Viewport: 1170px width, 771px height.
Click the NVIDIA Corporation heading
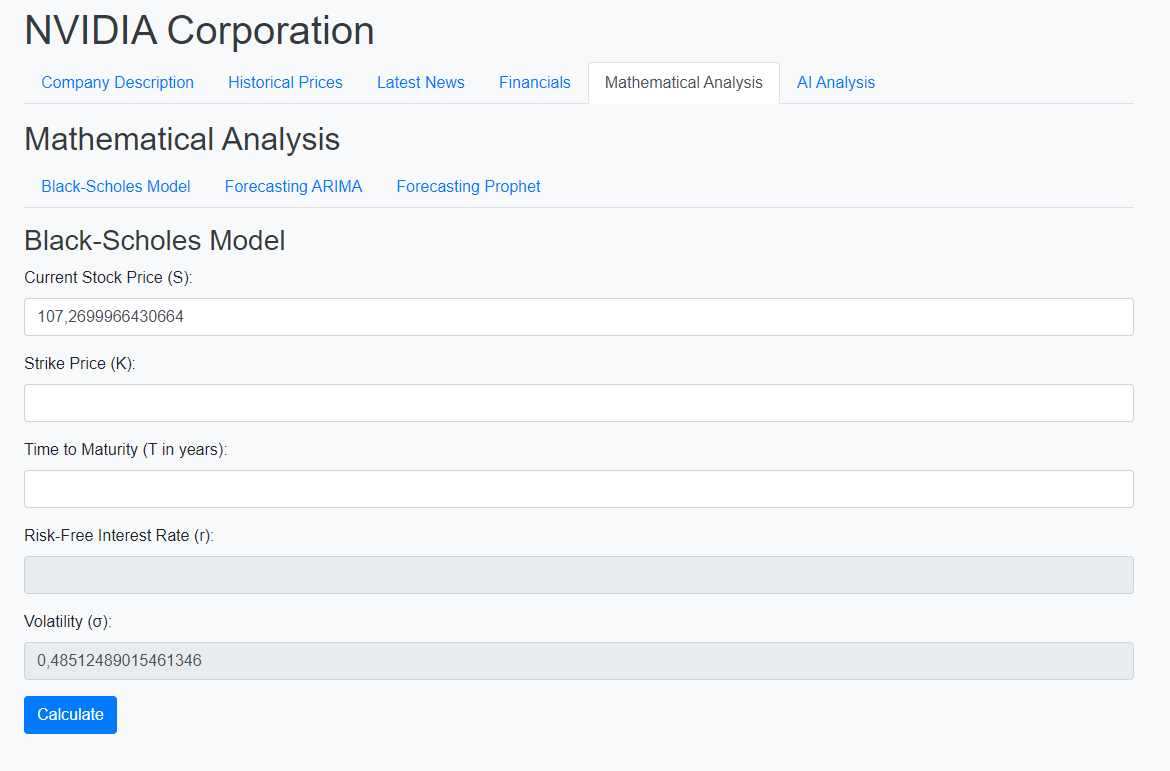[x=199, y=31]
